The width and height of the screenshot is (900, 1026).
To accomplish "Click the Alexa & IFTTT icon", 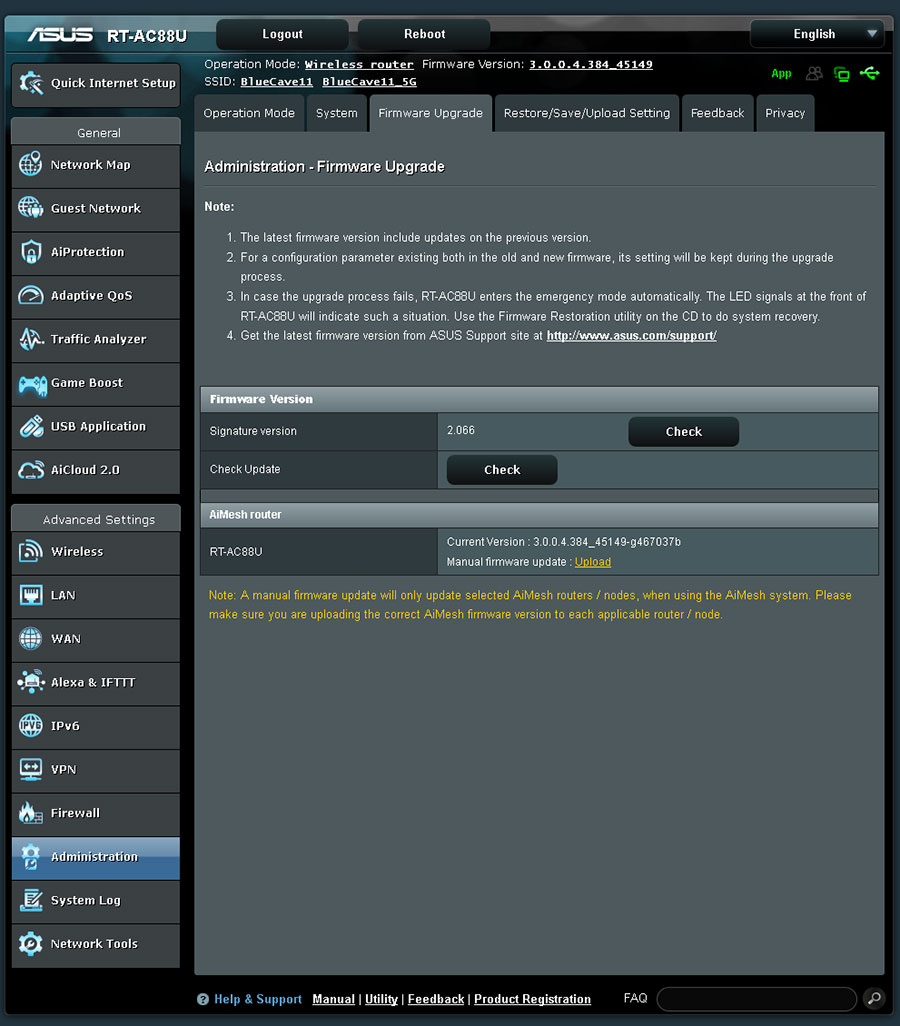I will [31, 682].
